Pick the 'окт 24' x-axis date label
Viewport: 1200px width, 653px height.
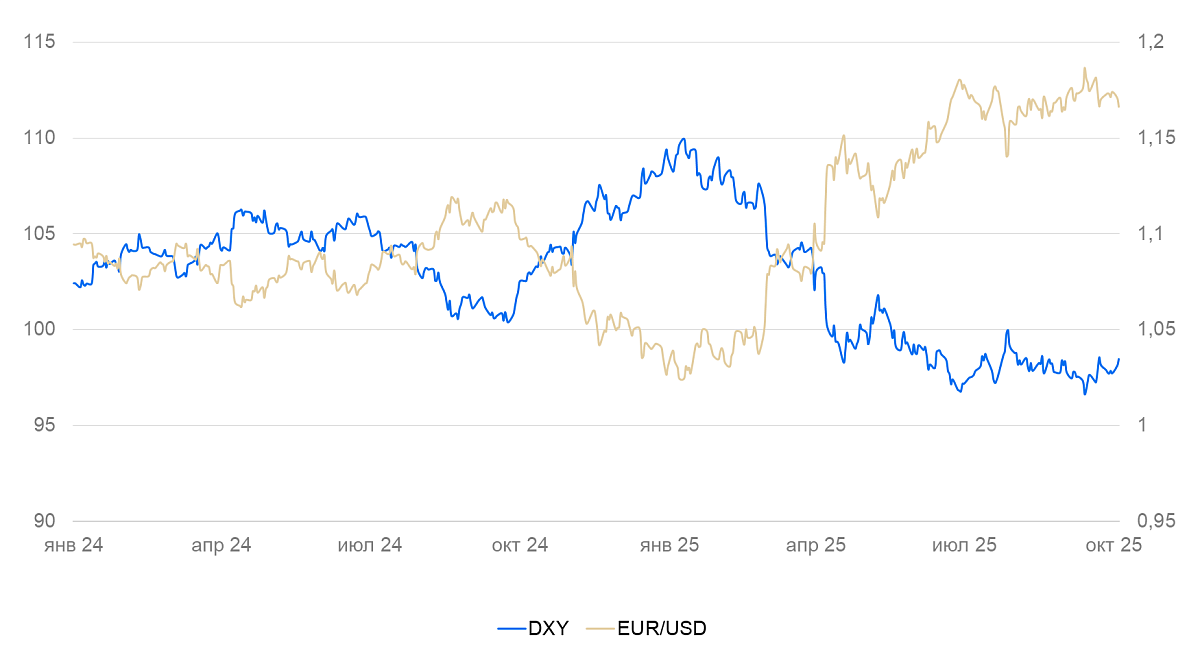(520, 545)
